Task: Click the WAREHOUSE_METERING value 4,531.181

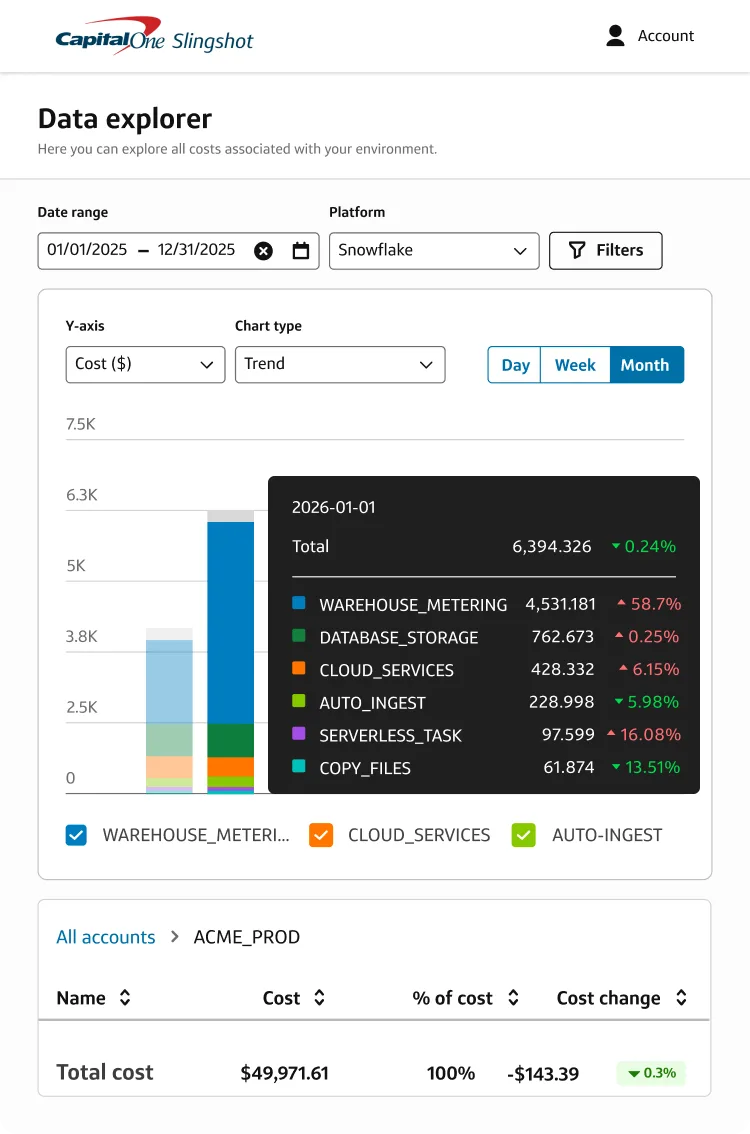Action: point(561,604)
